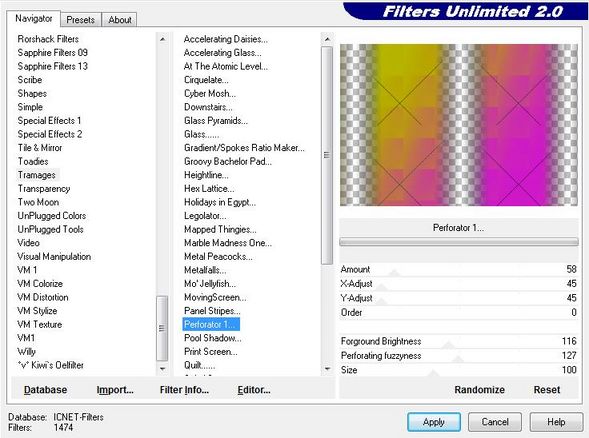Click the Perforator preview image
This screenshot has height=438, width=589.
coord(459,125)
